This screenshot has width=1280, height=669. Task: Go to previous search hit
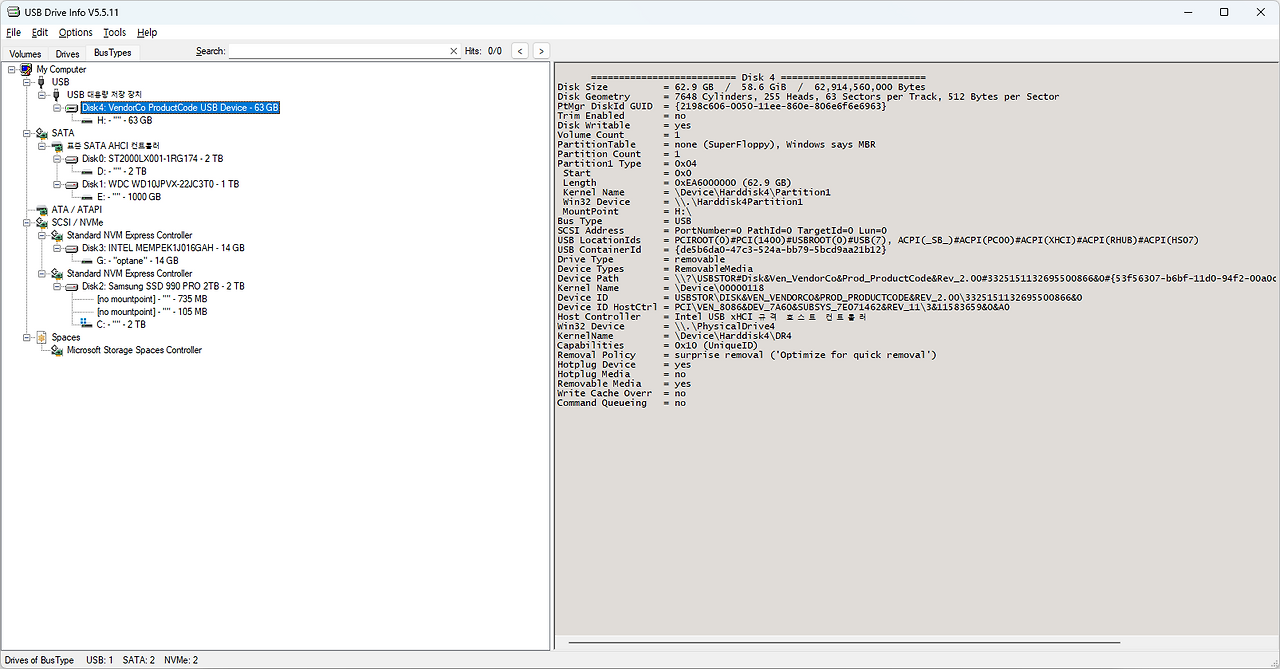coord(520,50)
